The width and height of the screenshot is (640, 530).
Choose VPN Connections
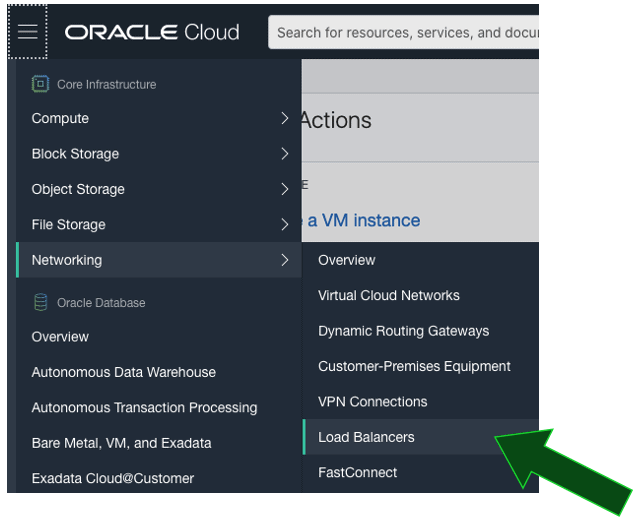[x=372, y=402]
